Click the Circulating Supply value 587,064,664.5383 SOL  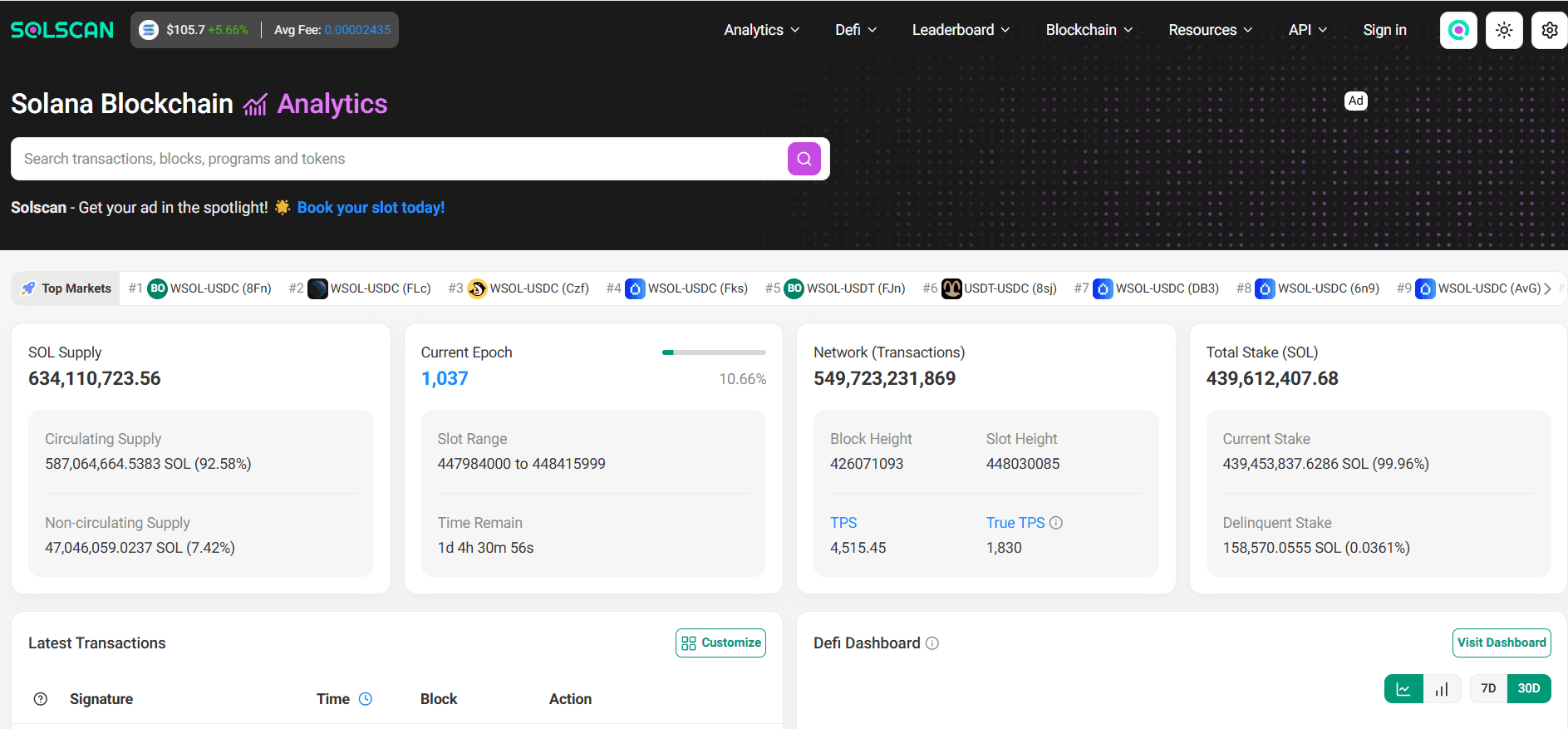click(x=148, y=464)
